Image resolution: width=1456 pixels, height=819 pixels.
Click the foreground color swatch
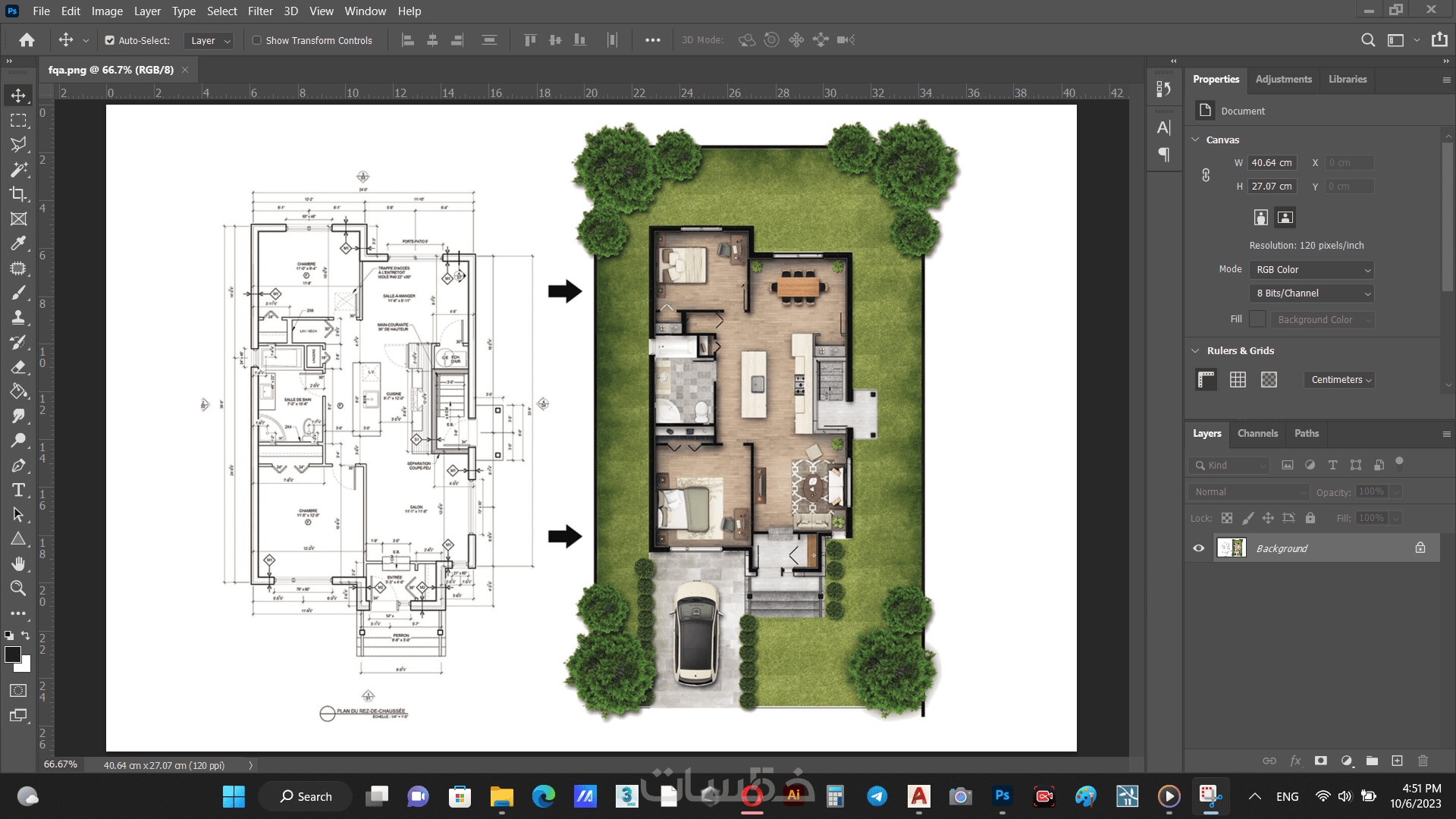click(x=13, y=654)
